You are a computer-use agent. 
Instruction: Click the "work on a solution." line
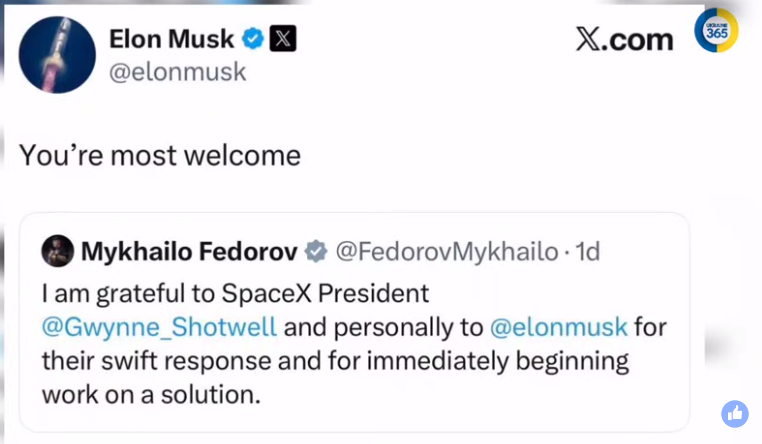151,394
